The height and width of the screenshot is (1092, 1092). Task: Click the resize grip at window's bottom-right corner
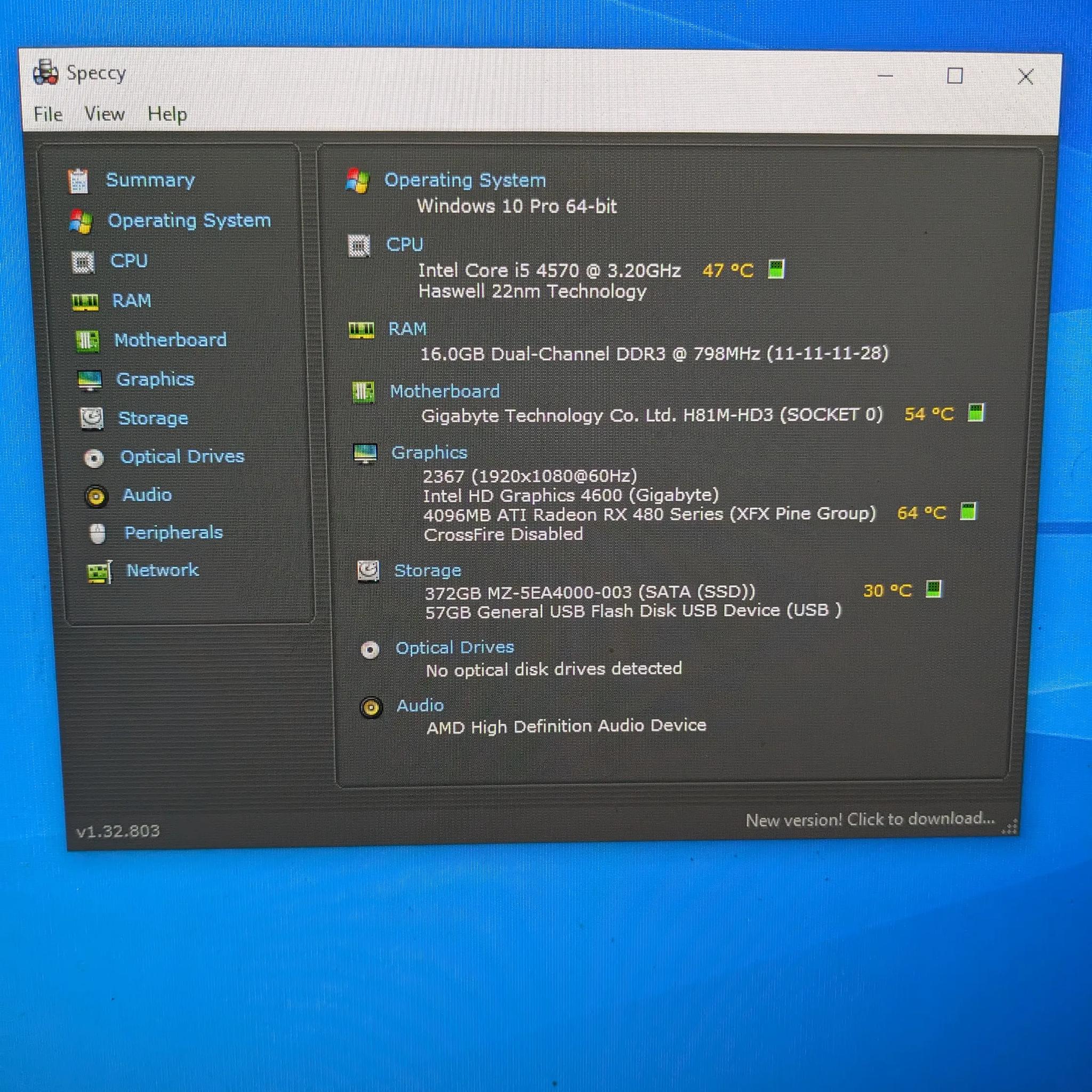1010,827
